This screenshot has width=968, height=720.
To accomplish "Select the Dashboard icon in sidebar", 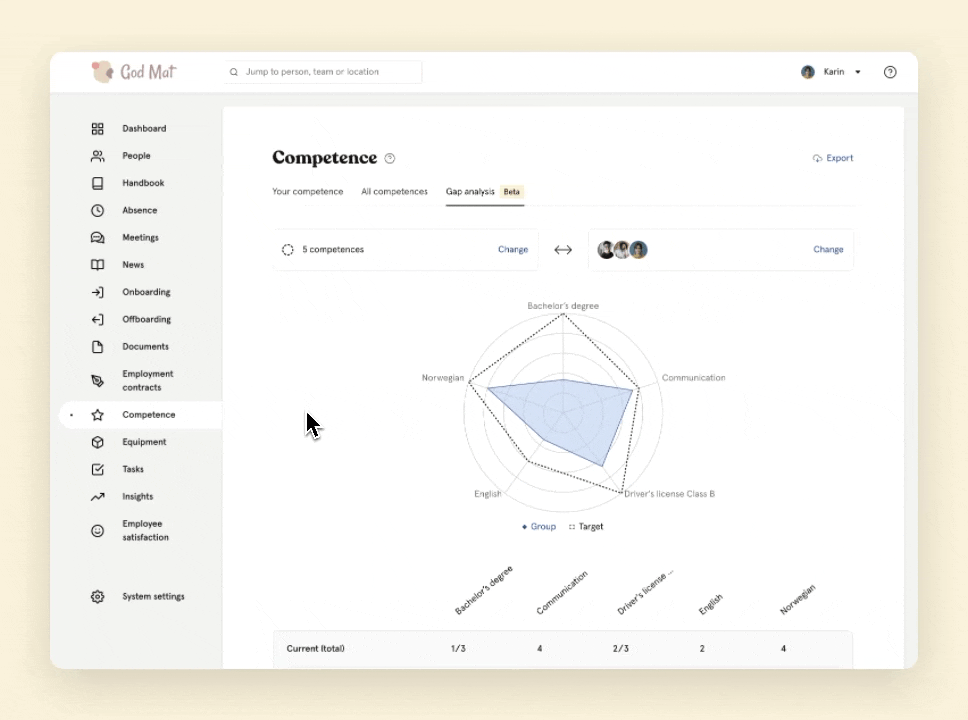I will coord(97,128).
